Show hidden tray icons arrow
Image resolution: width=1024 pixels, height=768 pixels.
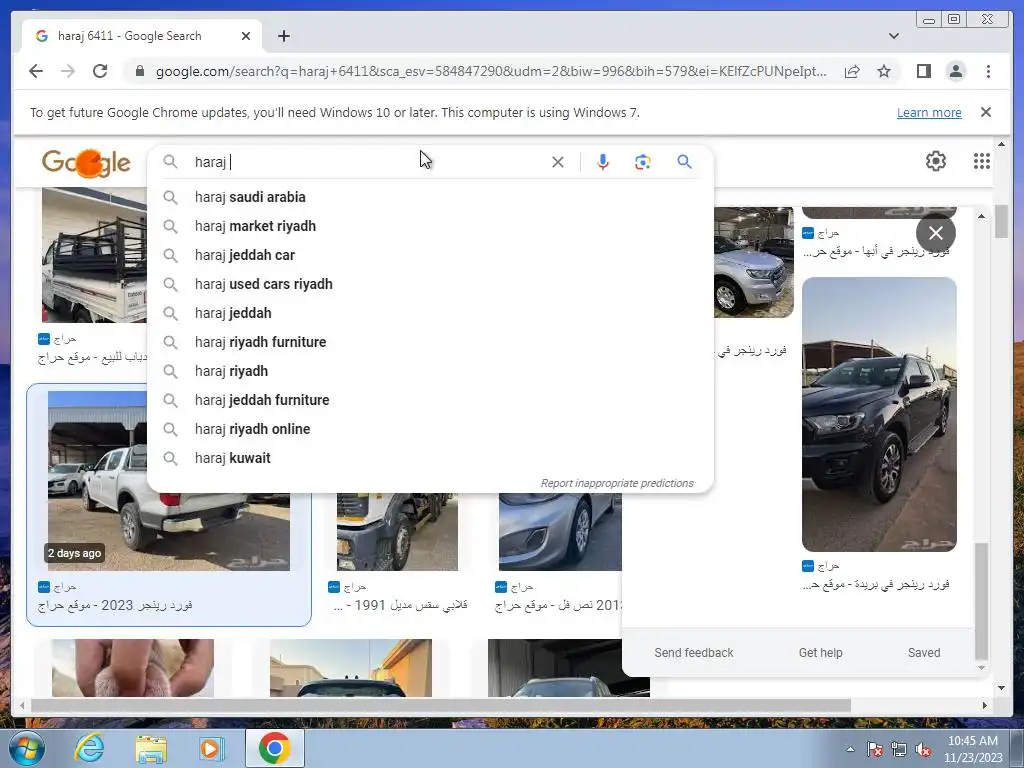pyautogui.click(x=850, y=749)
